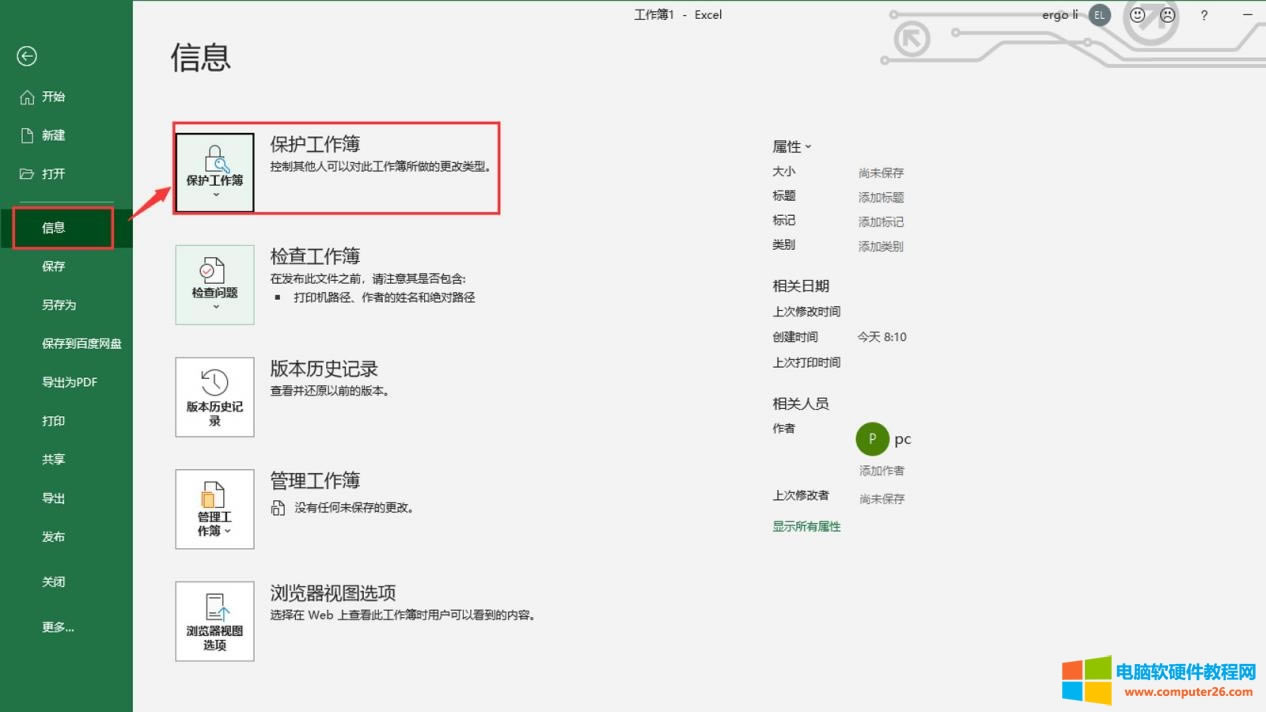Click the smiley face feedback icon
The height and width of the screenshot is (712, 1266).
pos(1137,15)
